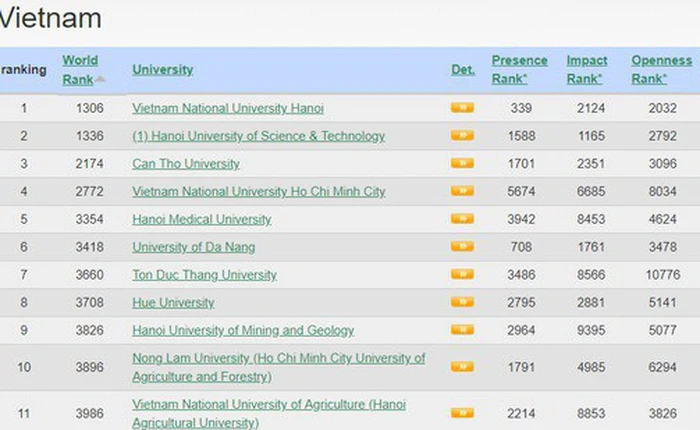Open details icon for Hanoi Medical University
Screen dimensions: 700x430
(x=462, y=219)
